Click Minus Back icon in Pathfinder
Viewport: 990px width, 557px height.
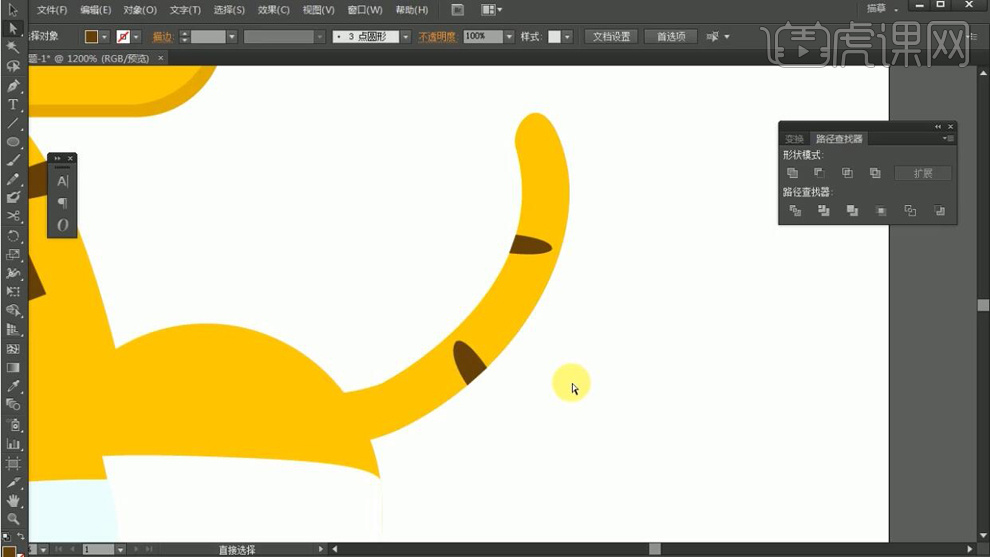point(939,210)
